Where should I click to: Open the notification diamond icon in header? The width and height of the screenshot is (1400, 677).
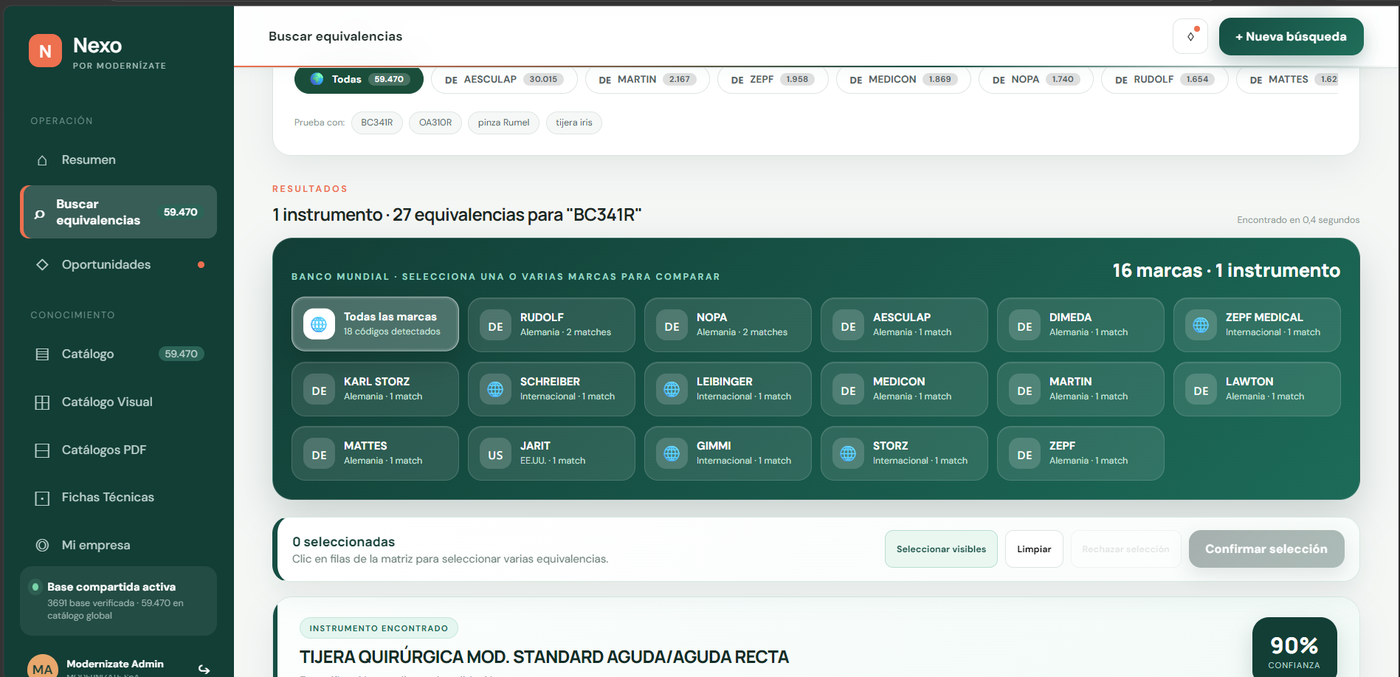point(1191,36)
